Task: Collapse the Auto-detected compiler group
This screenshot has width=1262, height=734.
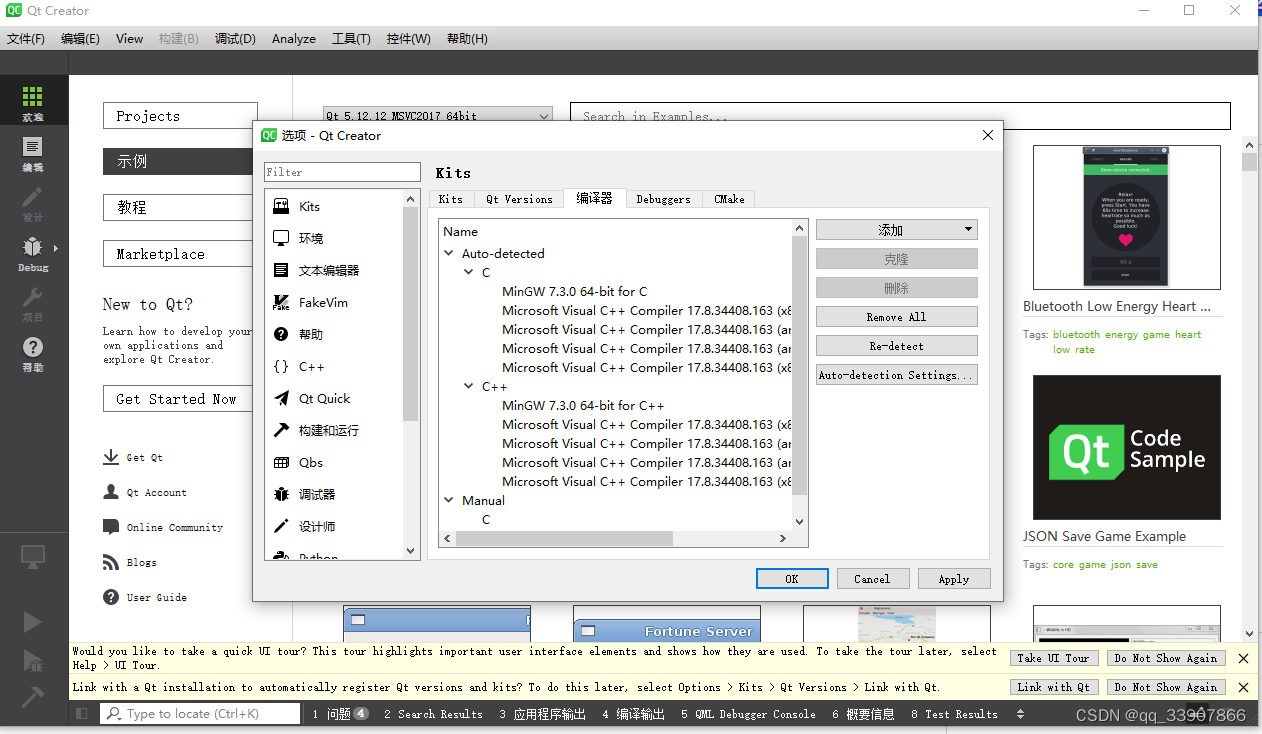Action: [x=447, y=253]
